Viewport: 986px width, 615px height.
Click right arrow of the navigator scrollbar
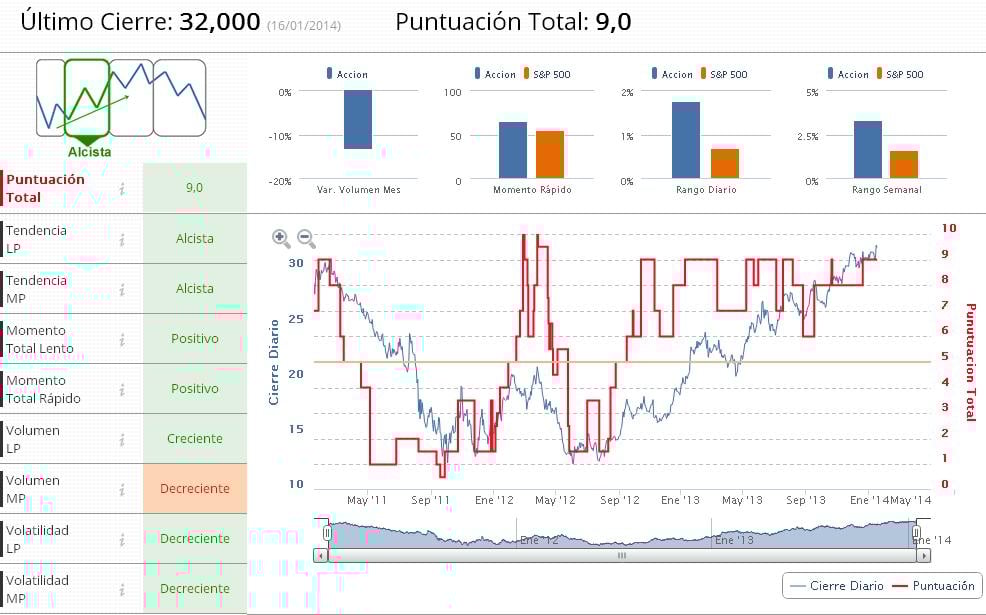[923, 556]
